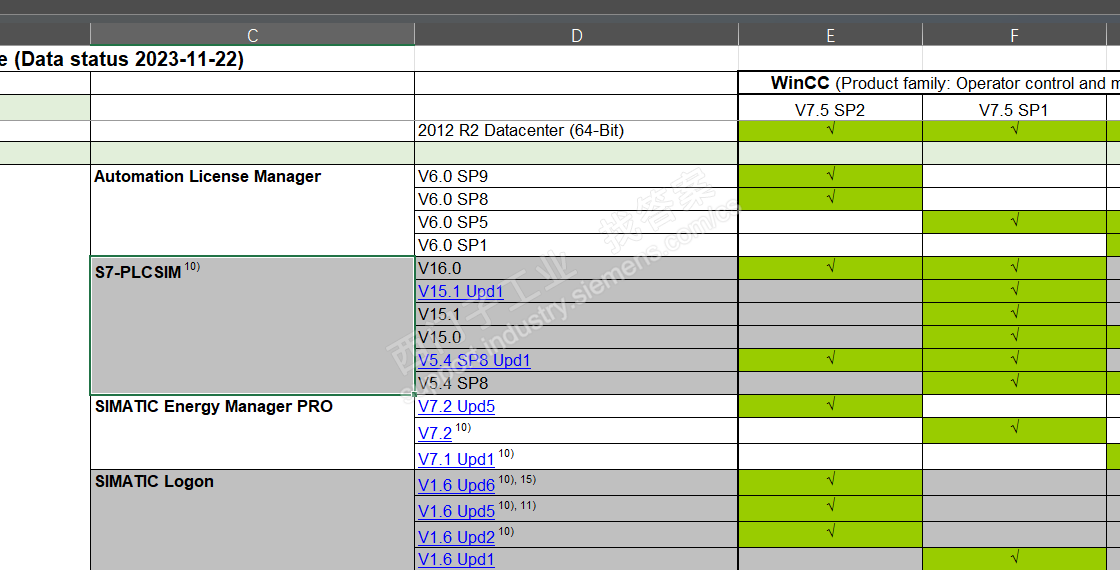Select the V7.5 SP2 checkmark for V5.4 SP8 Upd1
The width and height of the screenshot is (1120, 570).
point(830,360)
